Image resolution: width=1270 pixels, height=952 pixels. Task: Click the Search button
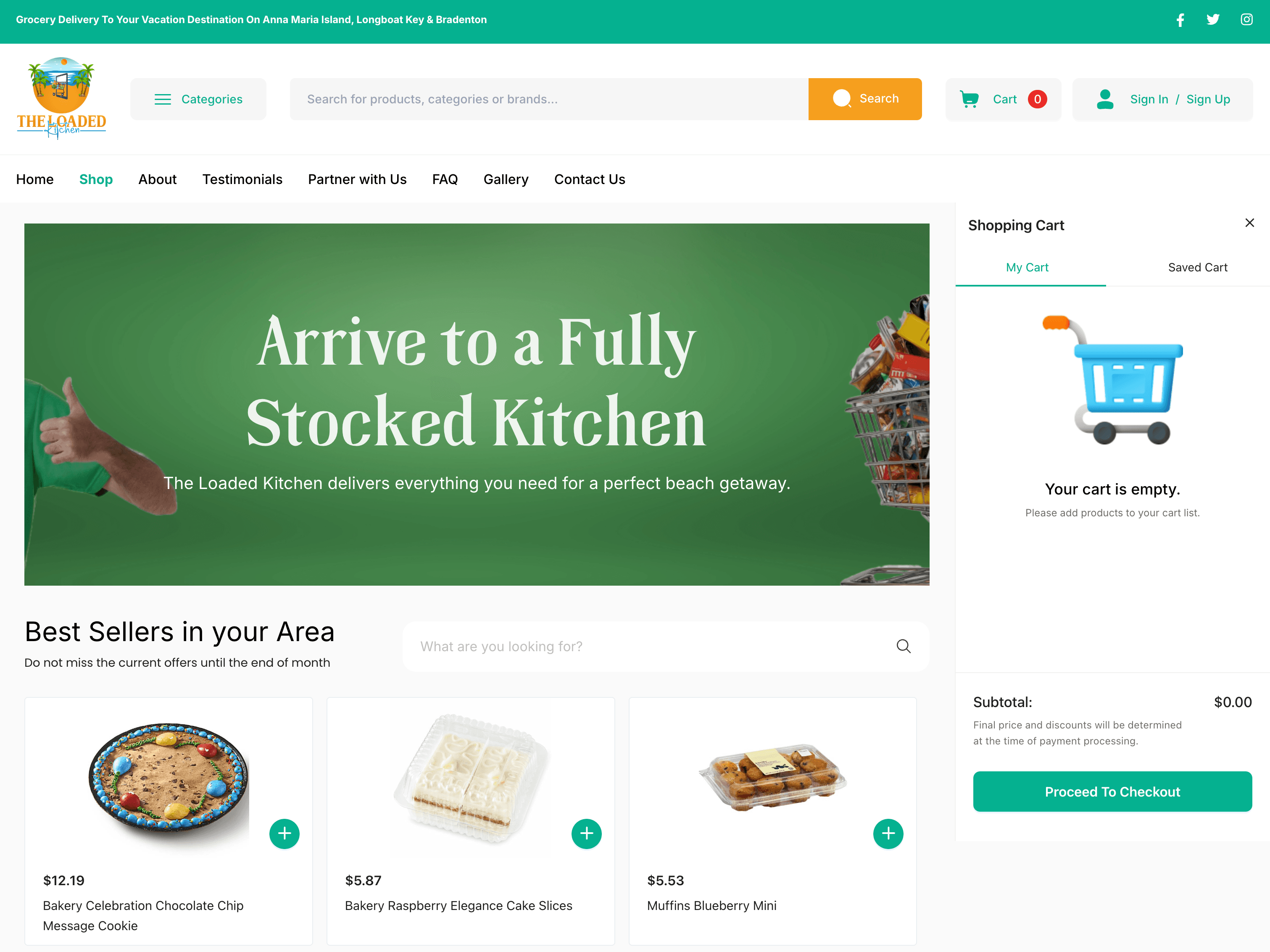(864, 98)
